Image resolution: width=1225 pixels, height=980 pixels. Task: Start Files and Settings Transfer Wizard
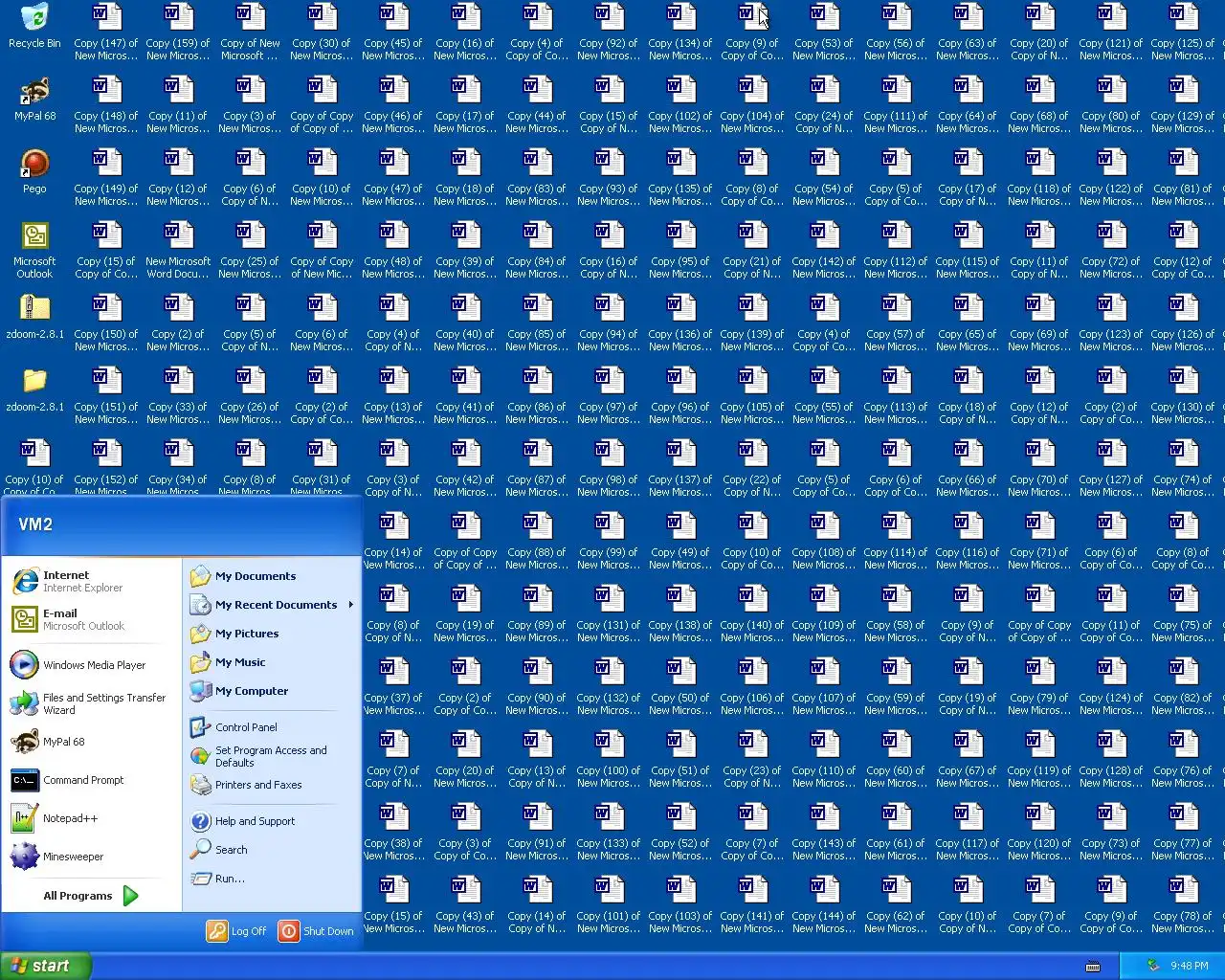point(92,703)
